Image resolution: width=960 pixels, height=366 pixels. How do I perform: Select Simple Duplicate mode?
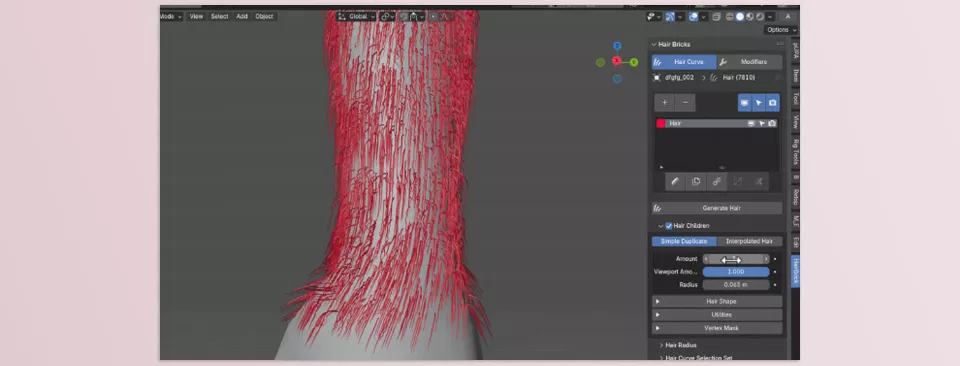[x=684, y=241]
